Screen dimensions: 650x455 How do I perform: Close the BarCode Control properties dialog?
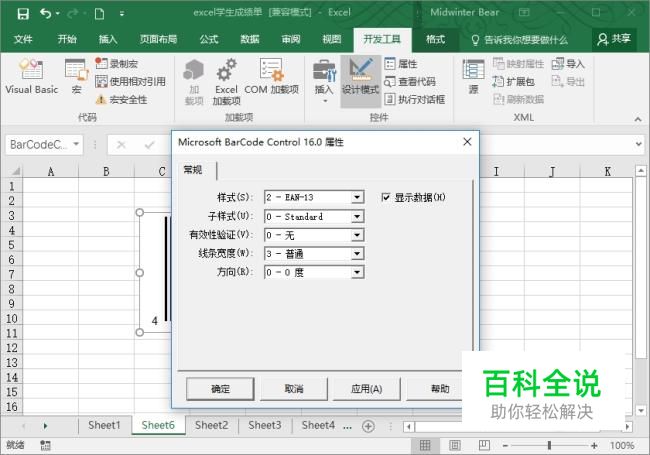pyautogui.click(x=467, y=142)
